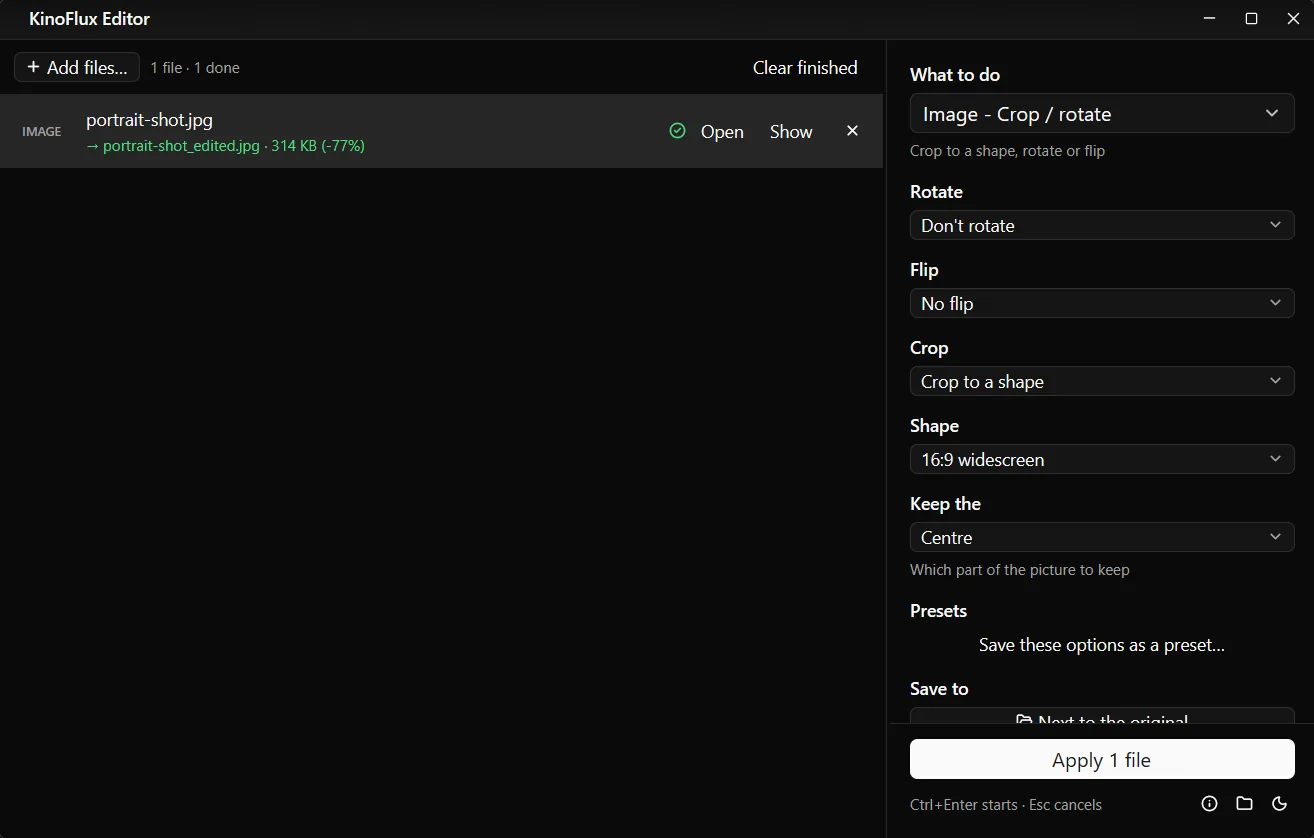Show portrait-shot file in folder
The height and width of the screenshot is (838, 1314).
pos(791,131)
